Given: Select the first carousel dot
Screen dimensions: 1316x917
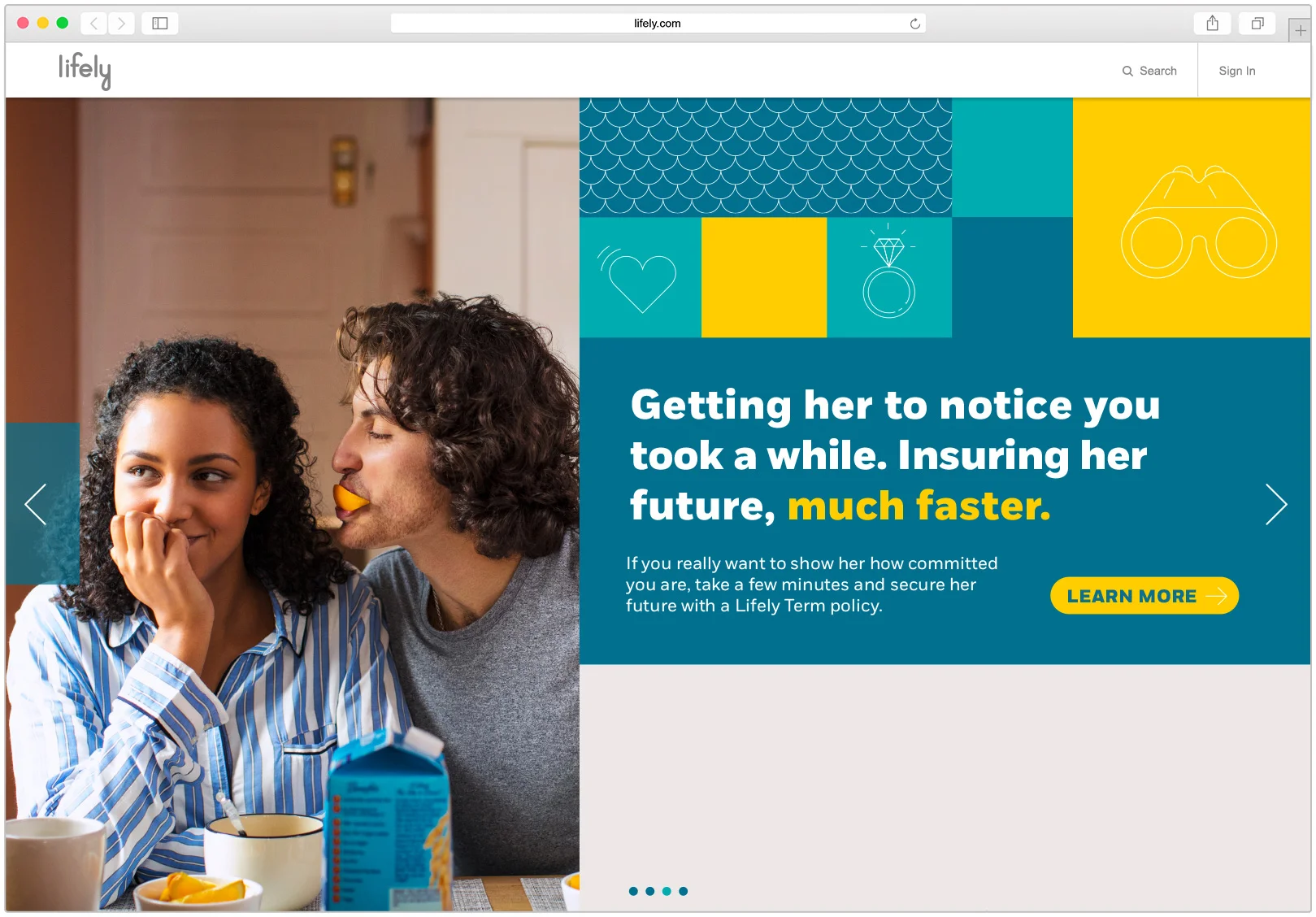Looking at the screenshot, I should (x=633, y=891).
